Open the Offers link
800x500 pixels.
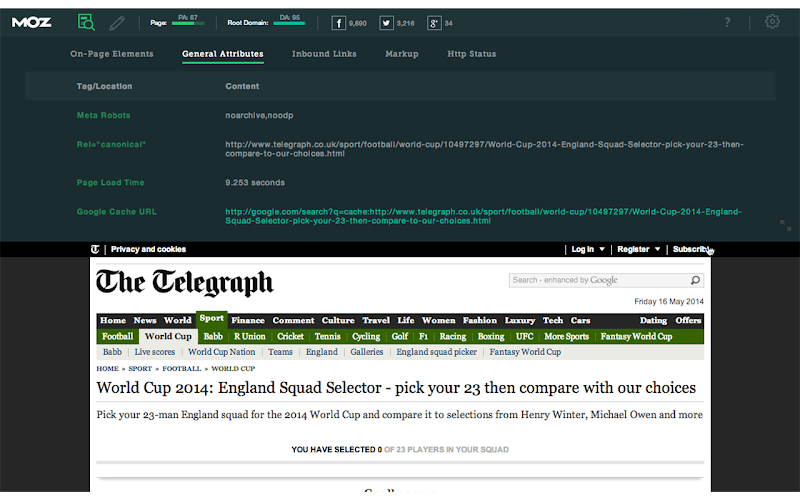click(x=688, y=320)
